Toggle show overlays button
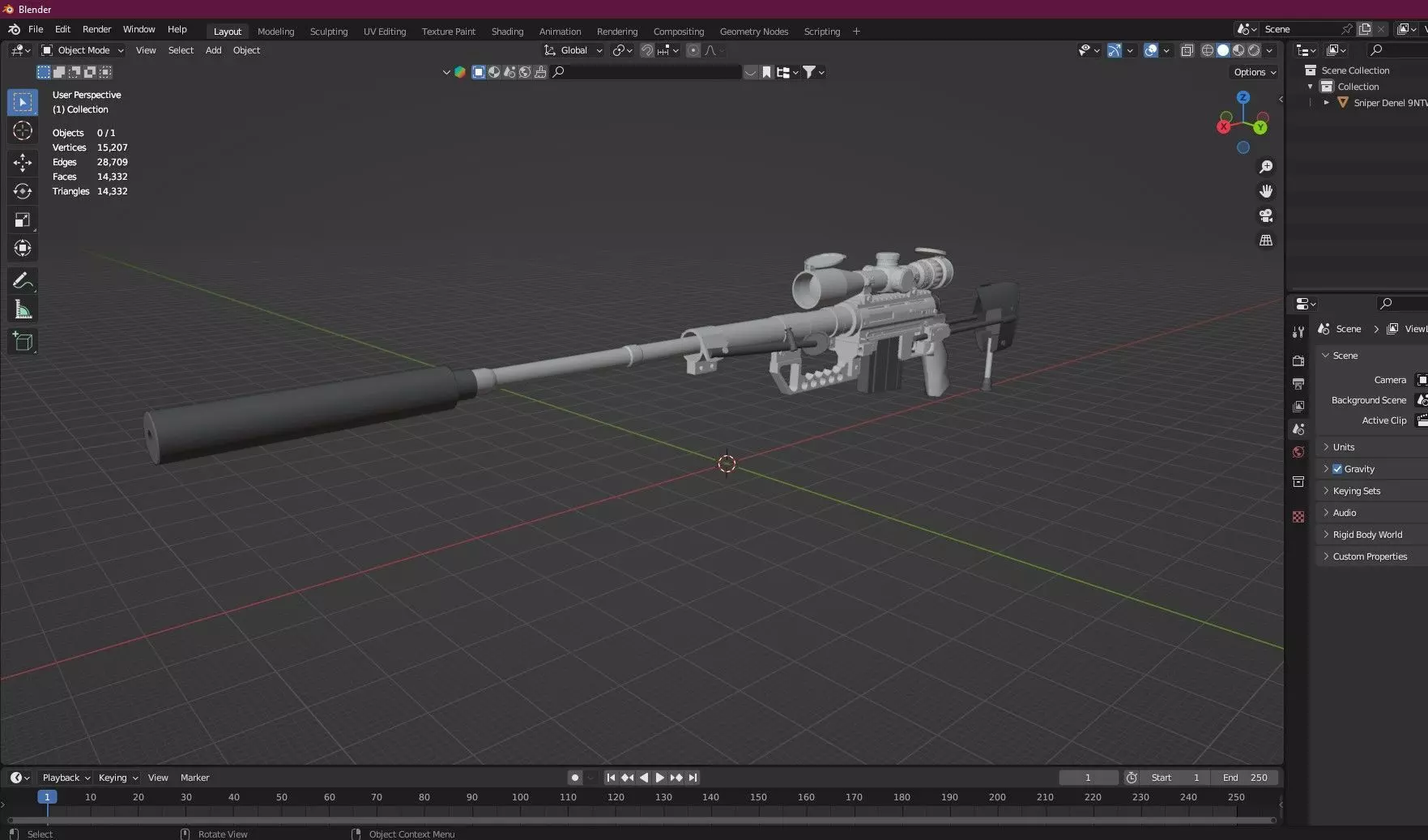This screenshot has width=1428, height=840. click(1151, 50)
